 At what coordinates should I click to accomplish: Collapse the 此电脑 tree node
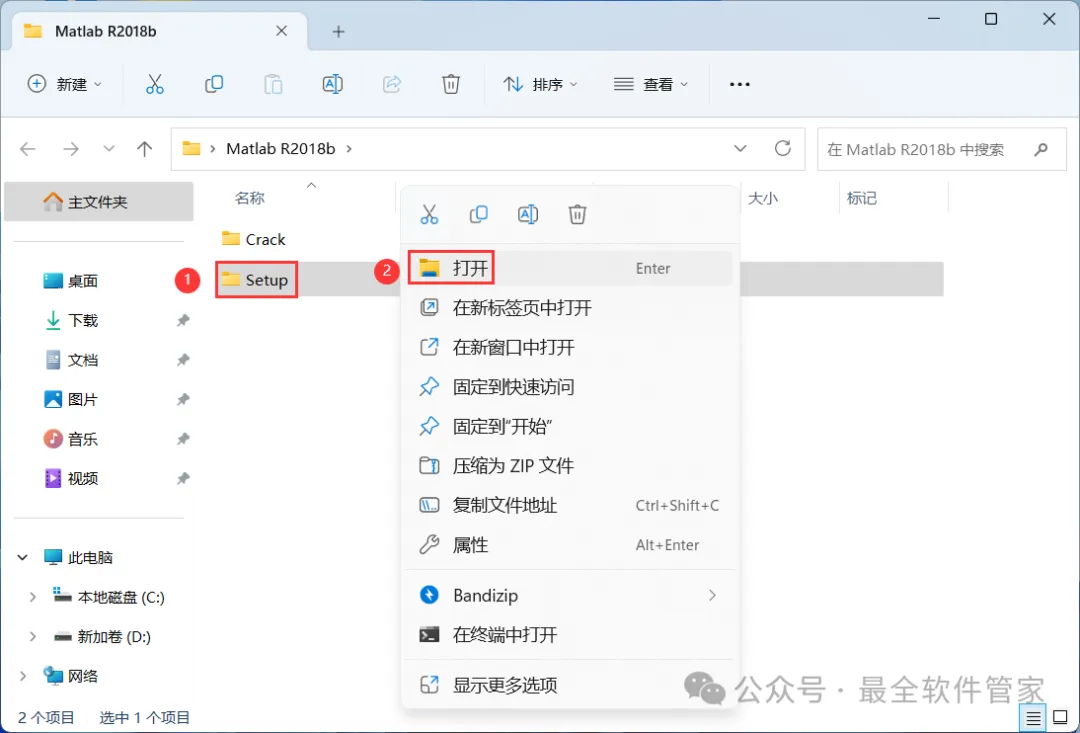23,557
